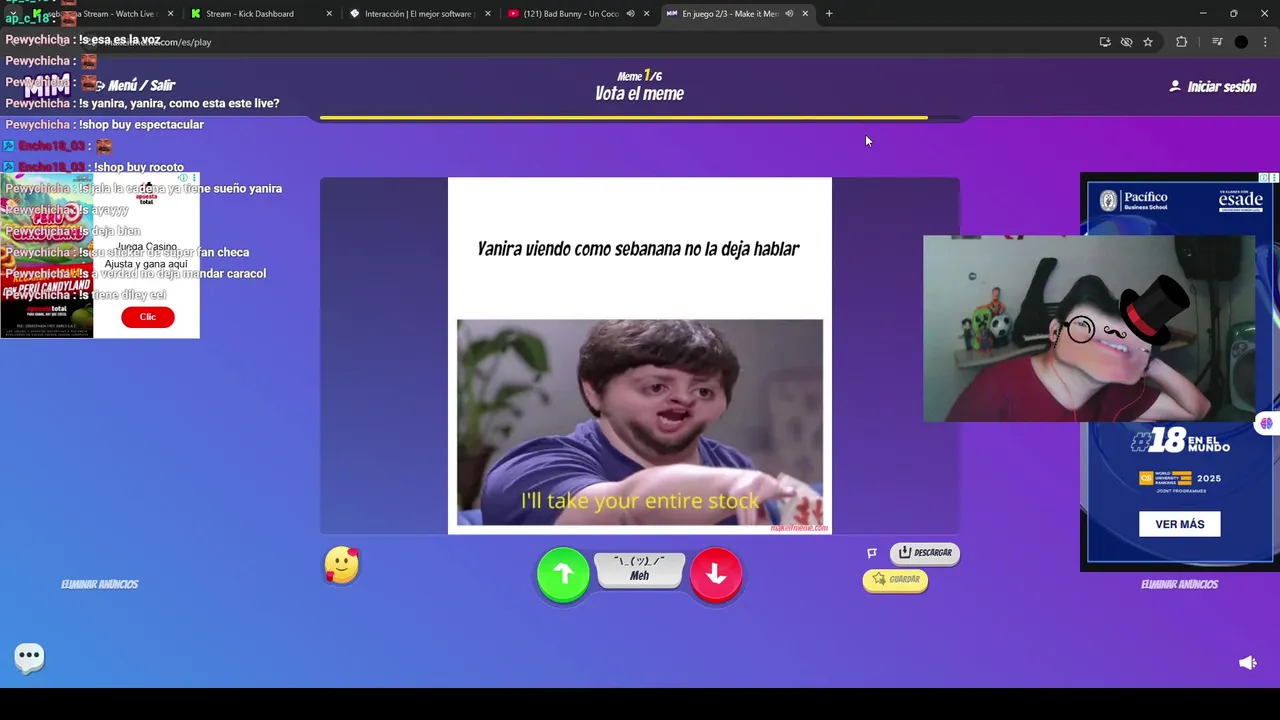Switch to Interacción software tab
1280x720 pixels.
[x=418, y=14]
